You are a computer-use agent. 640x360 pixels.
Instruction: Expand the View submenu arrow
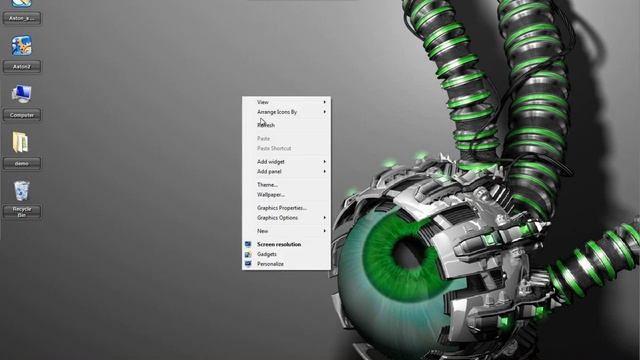[324, 102]
